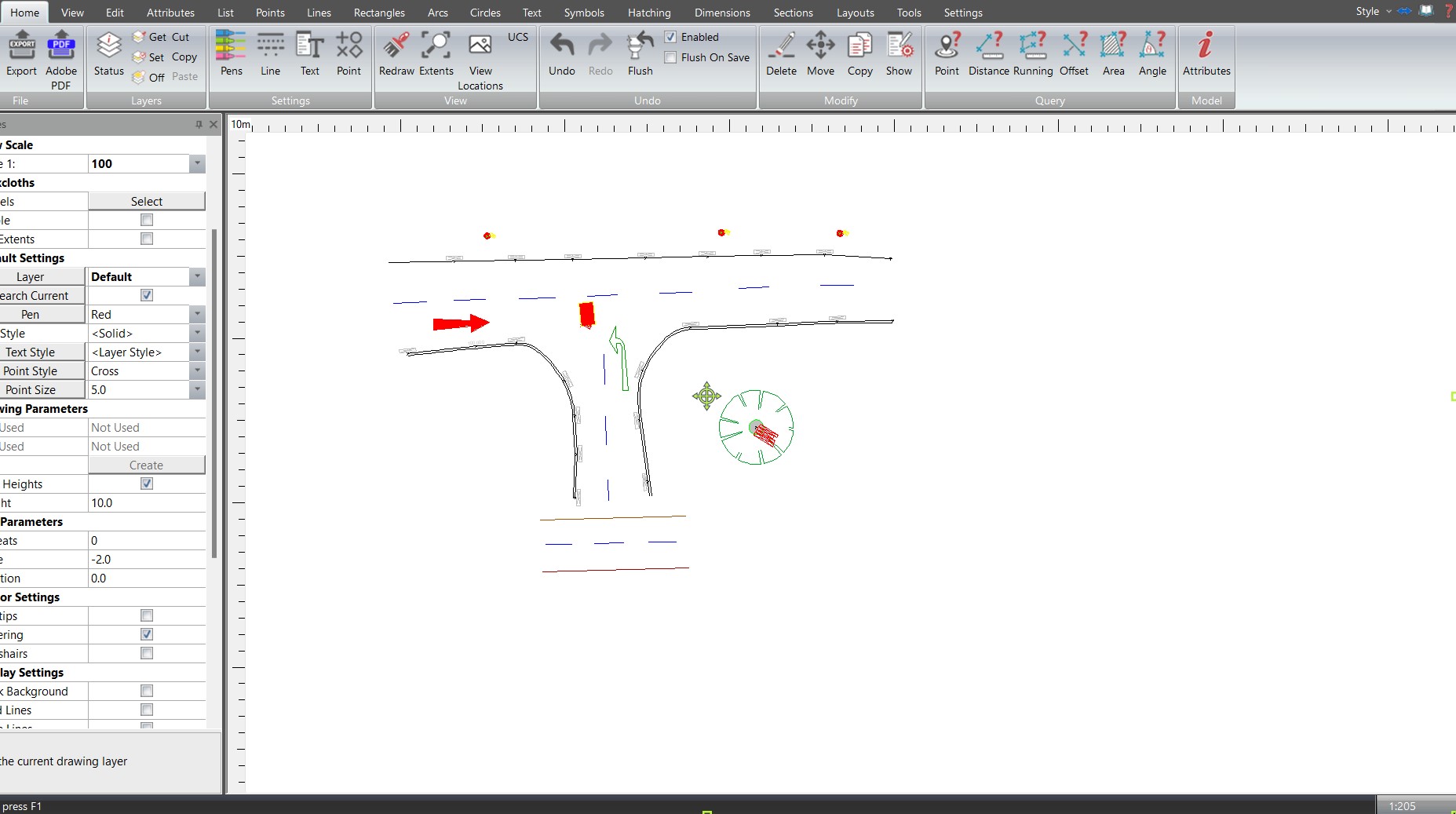Open the Cross point style dropdown
Image resolution: width=1456 pixels, height=814 pixels.
[197, 370]
